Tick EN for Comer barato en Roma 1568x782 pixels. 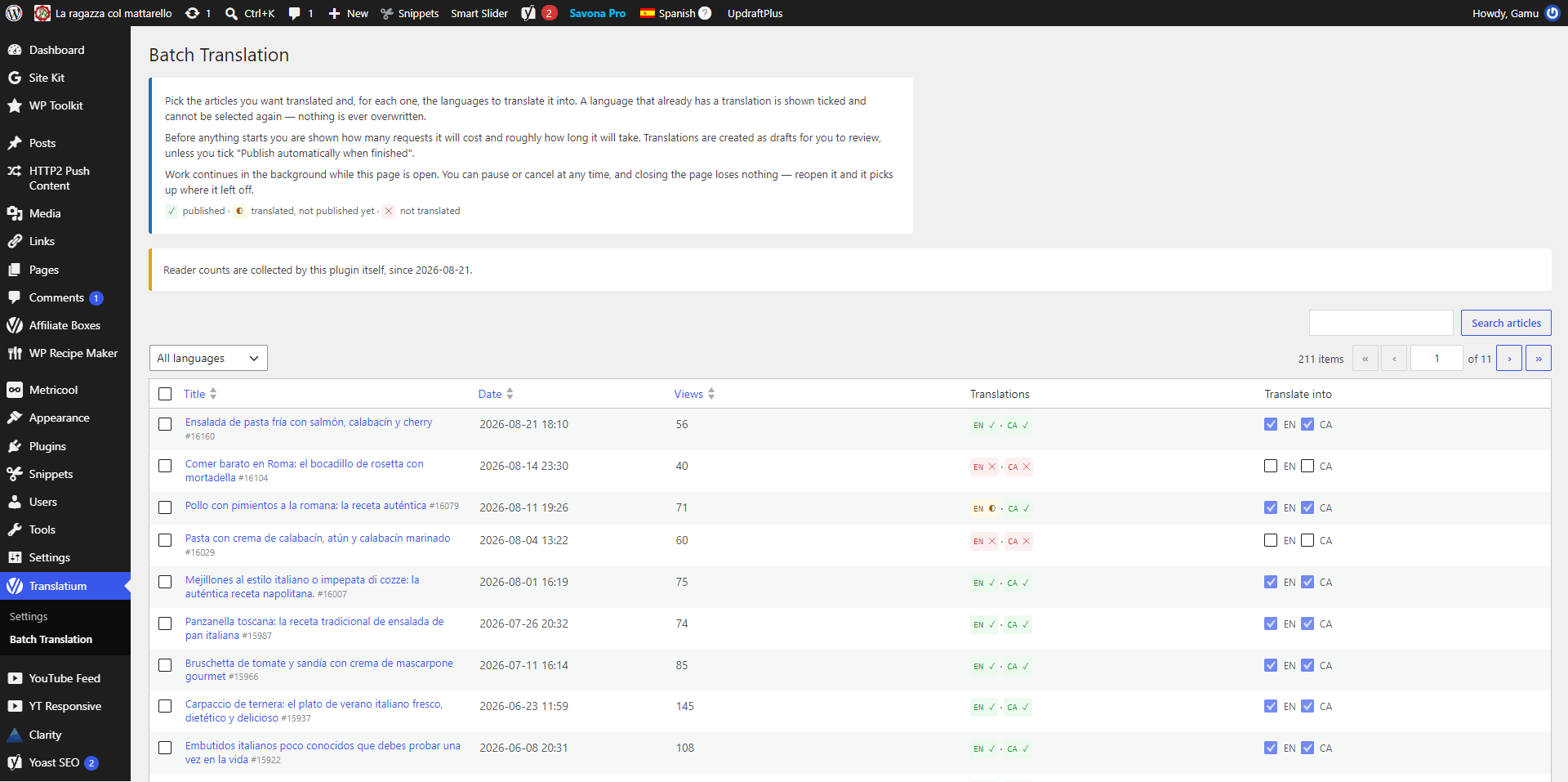[1271, 466]
